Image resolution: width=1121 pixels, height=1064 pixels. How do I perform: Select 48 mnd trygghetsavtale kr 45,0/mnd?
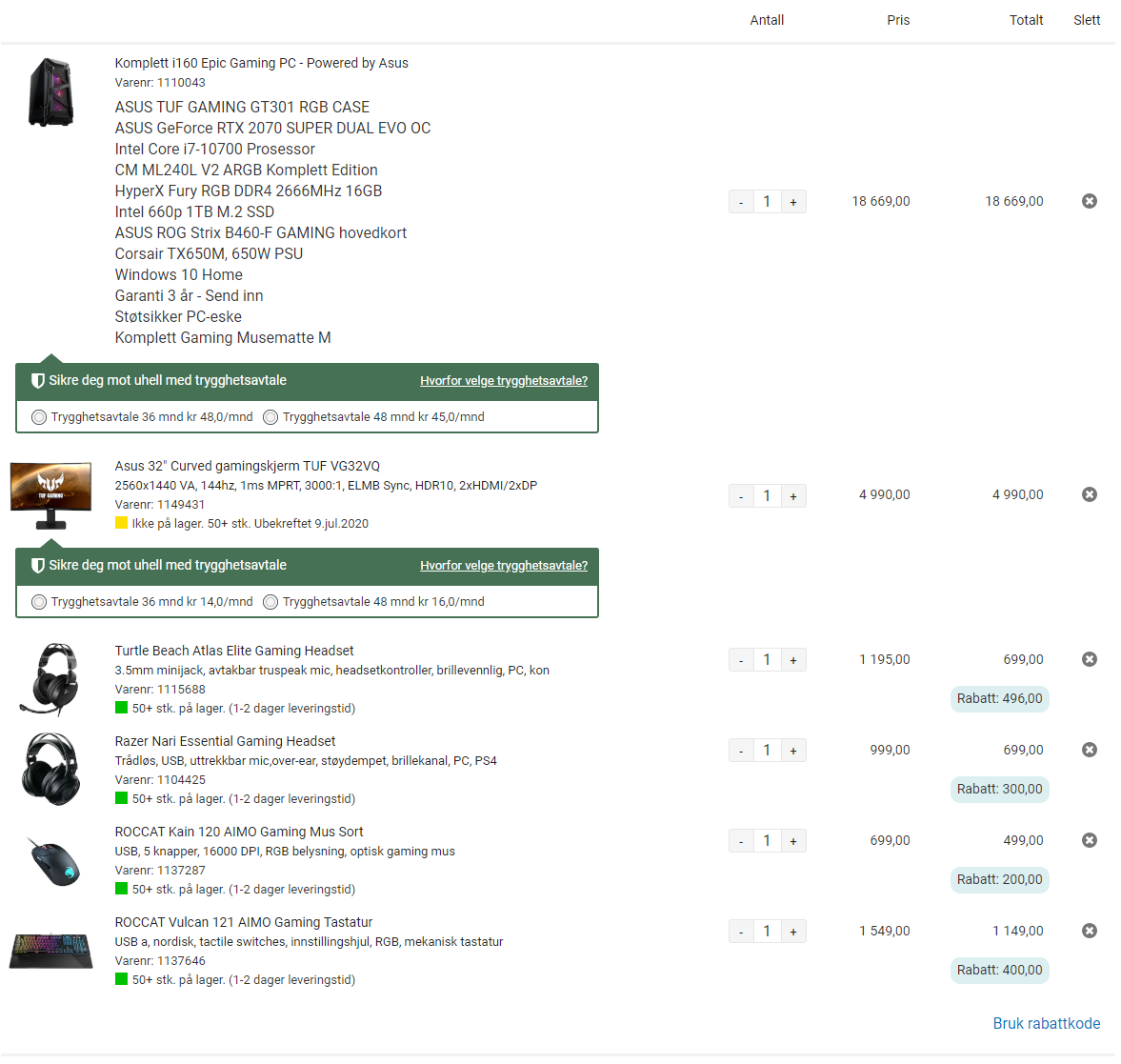point(270,417)
